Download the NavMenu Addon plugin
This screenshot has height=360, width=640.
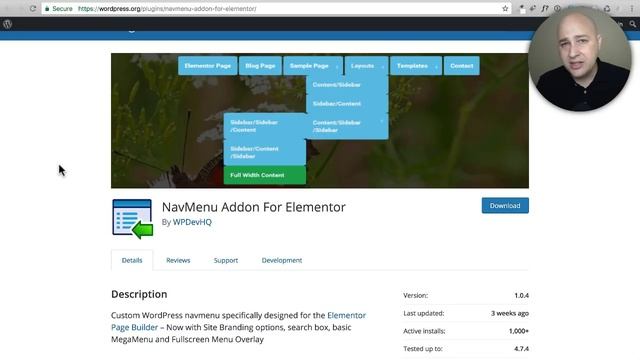coord(505,206)
